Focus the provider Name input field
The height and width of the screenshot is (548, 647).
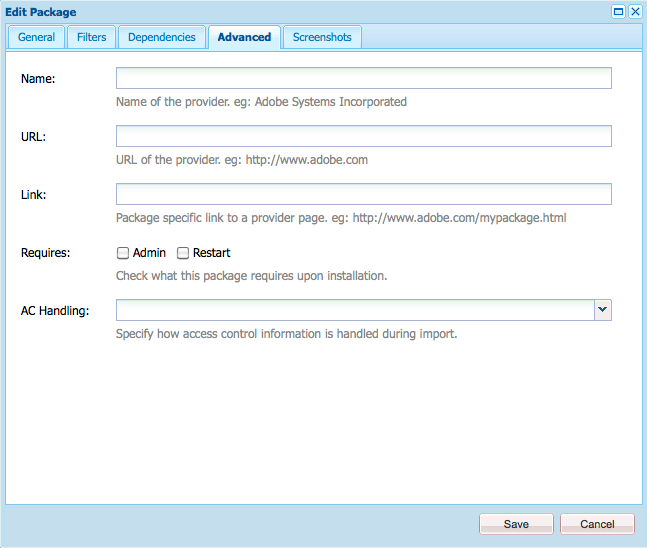(x=364, y=78)
